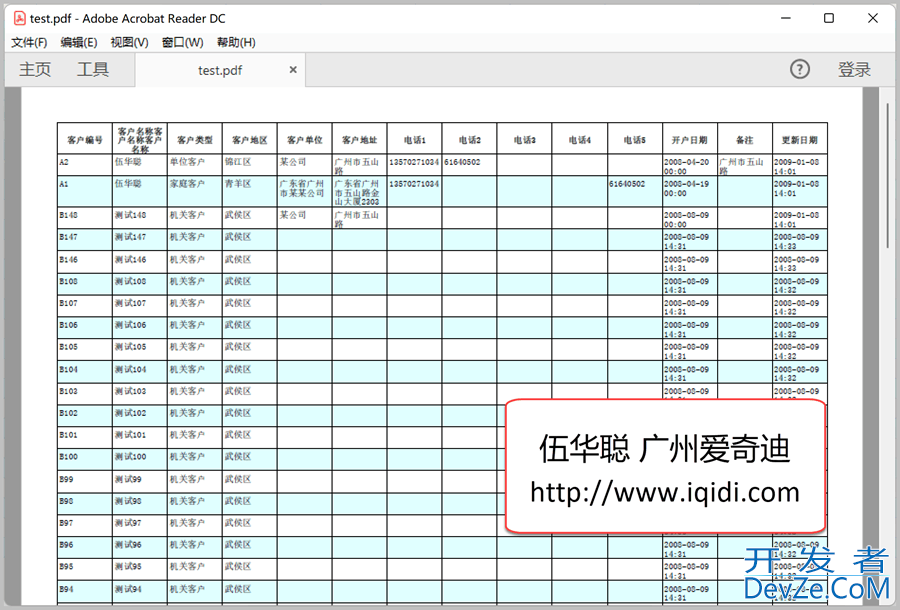Close the test.pdf tab
Image resolution: width=900 pixels, height=610 pixels.
point(293,69)
